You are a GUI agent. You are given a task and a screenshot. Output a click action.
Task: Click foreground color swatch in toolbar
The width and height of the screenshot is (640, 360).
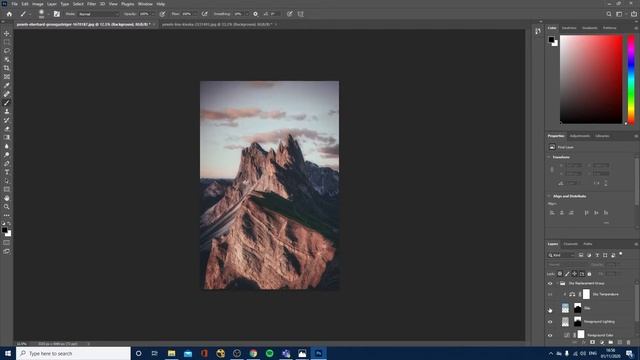pos(4,230)
